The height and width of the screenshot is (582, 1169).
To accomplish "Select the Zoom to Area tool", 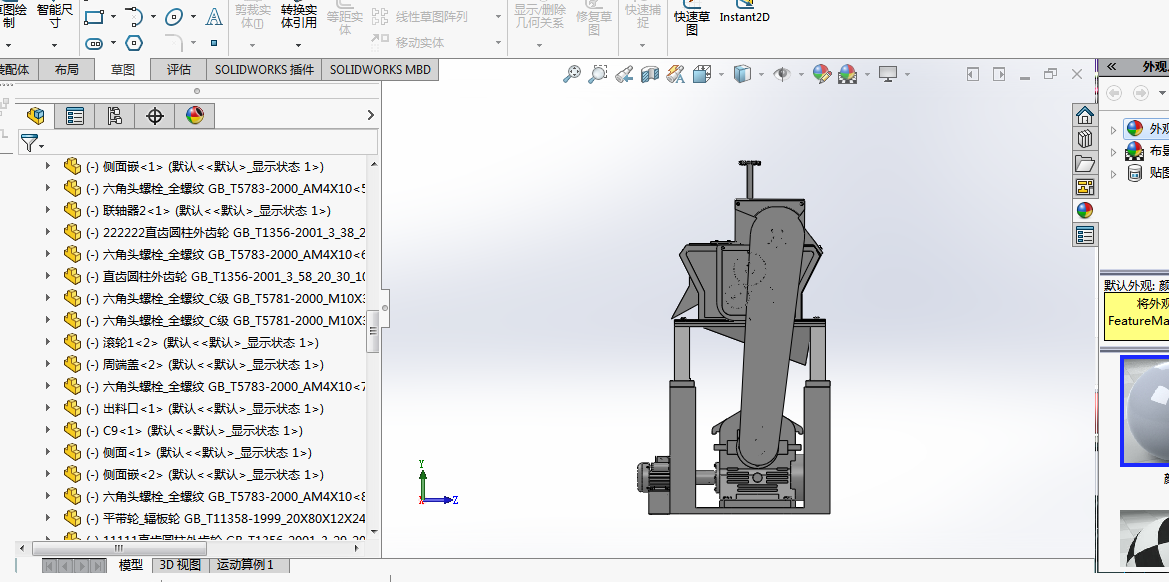I will (x=598, y=74).
